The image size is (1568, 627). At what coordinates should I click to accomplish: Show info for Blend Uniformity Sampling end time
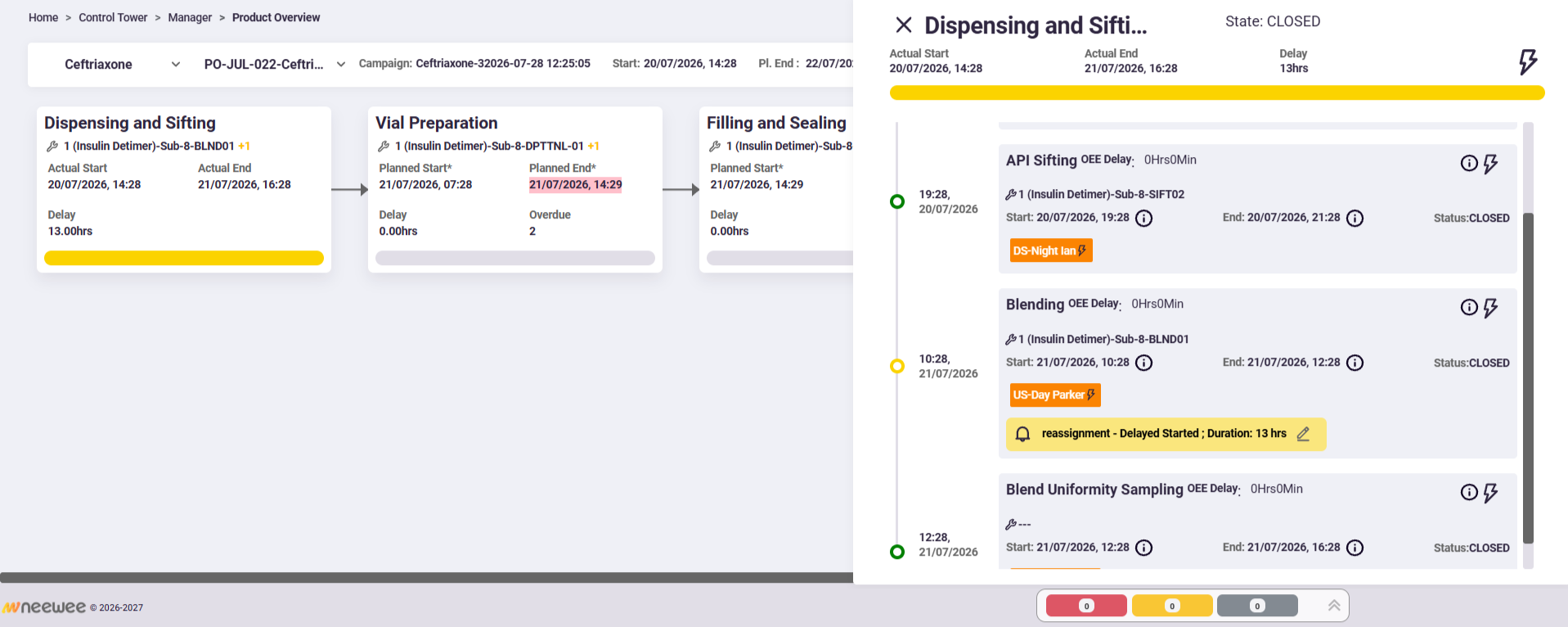(1355, 548)
